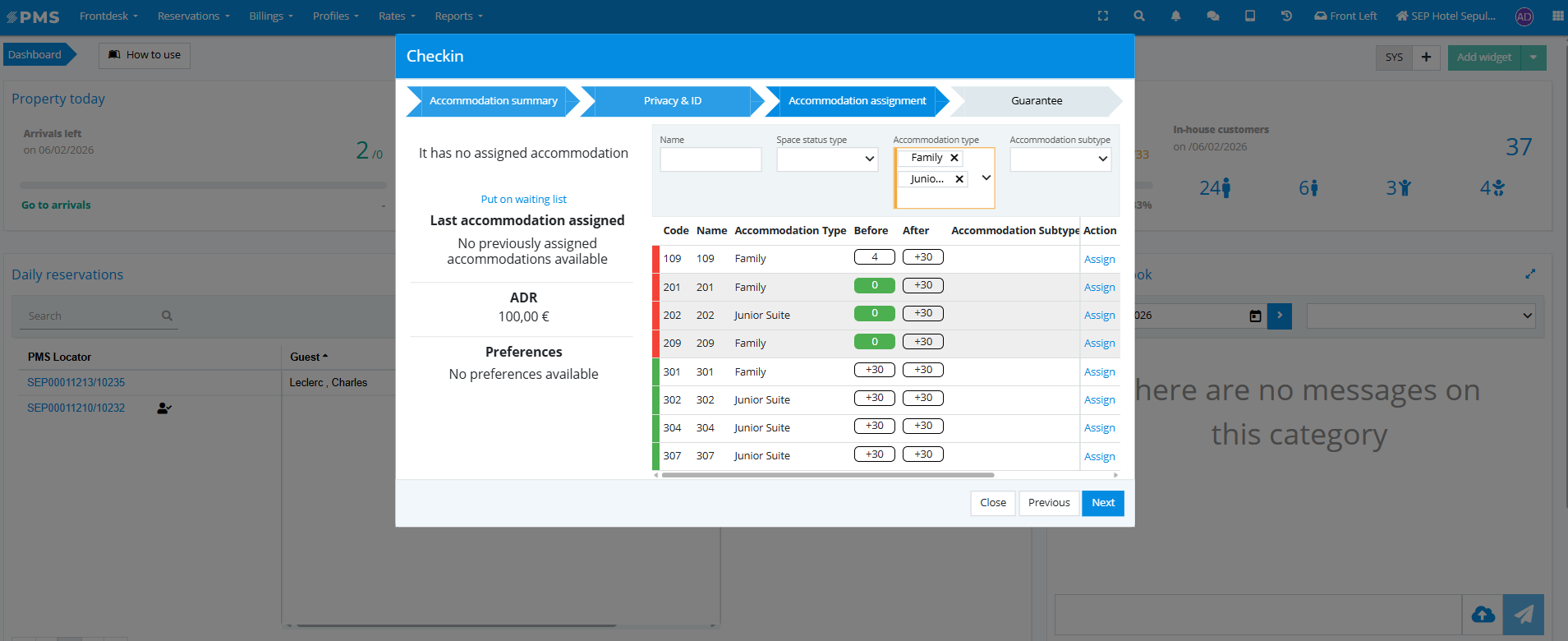Open the Profiles menu
1568x641 pixels.
[x=336, y=16]
